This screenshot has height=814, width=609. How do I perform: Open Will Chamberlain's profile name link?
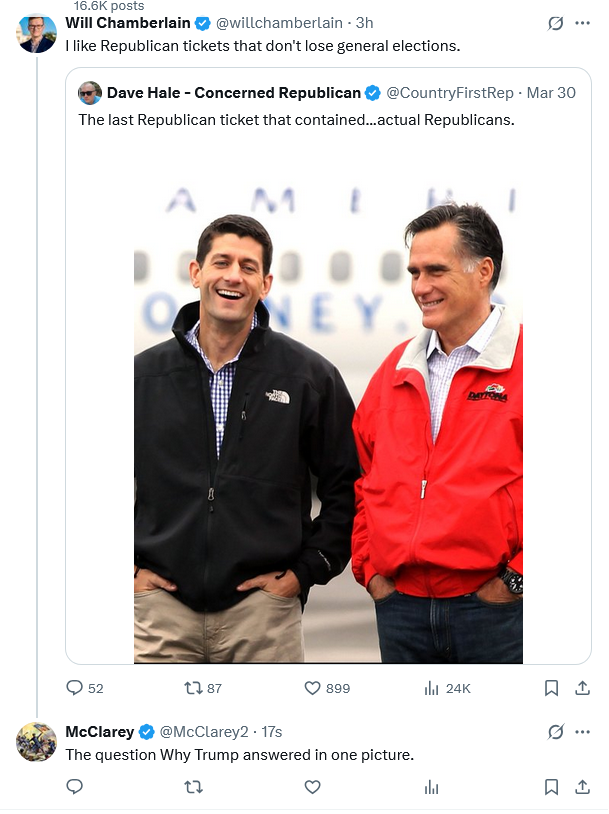click(128, 23)
